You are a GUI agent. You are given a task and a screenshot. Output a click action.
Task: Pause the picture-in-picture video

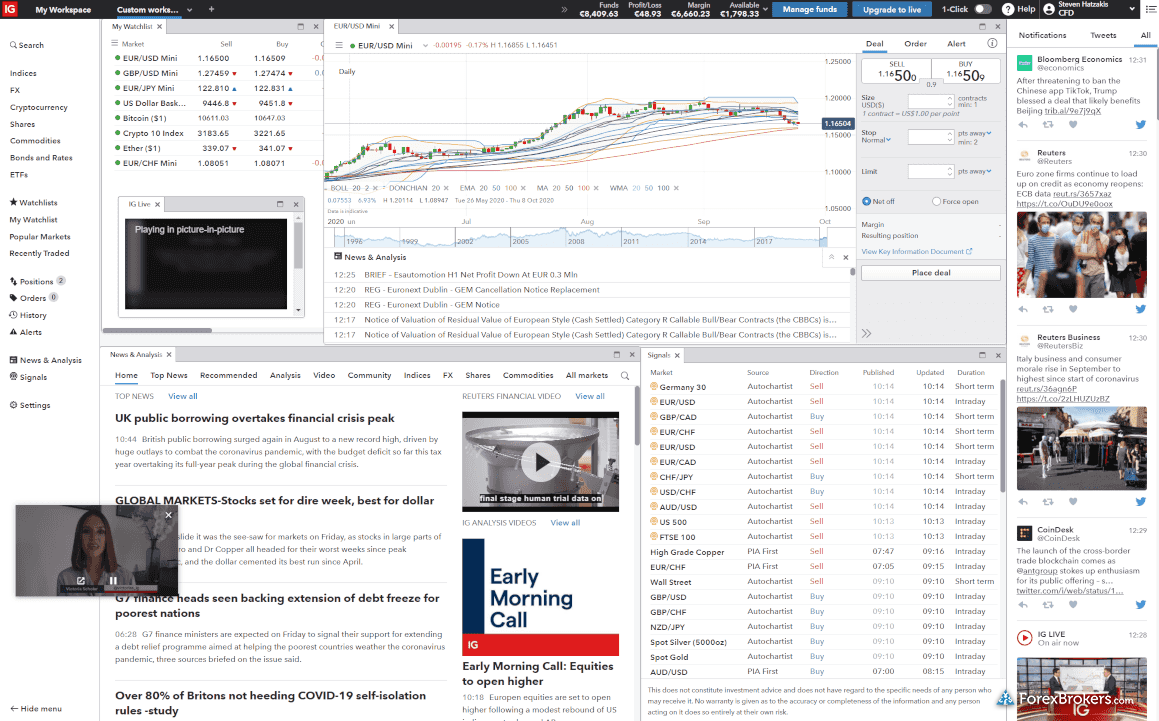tap(113, 581)
